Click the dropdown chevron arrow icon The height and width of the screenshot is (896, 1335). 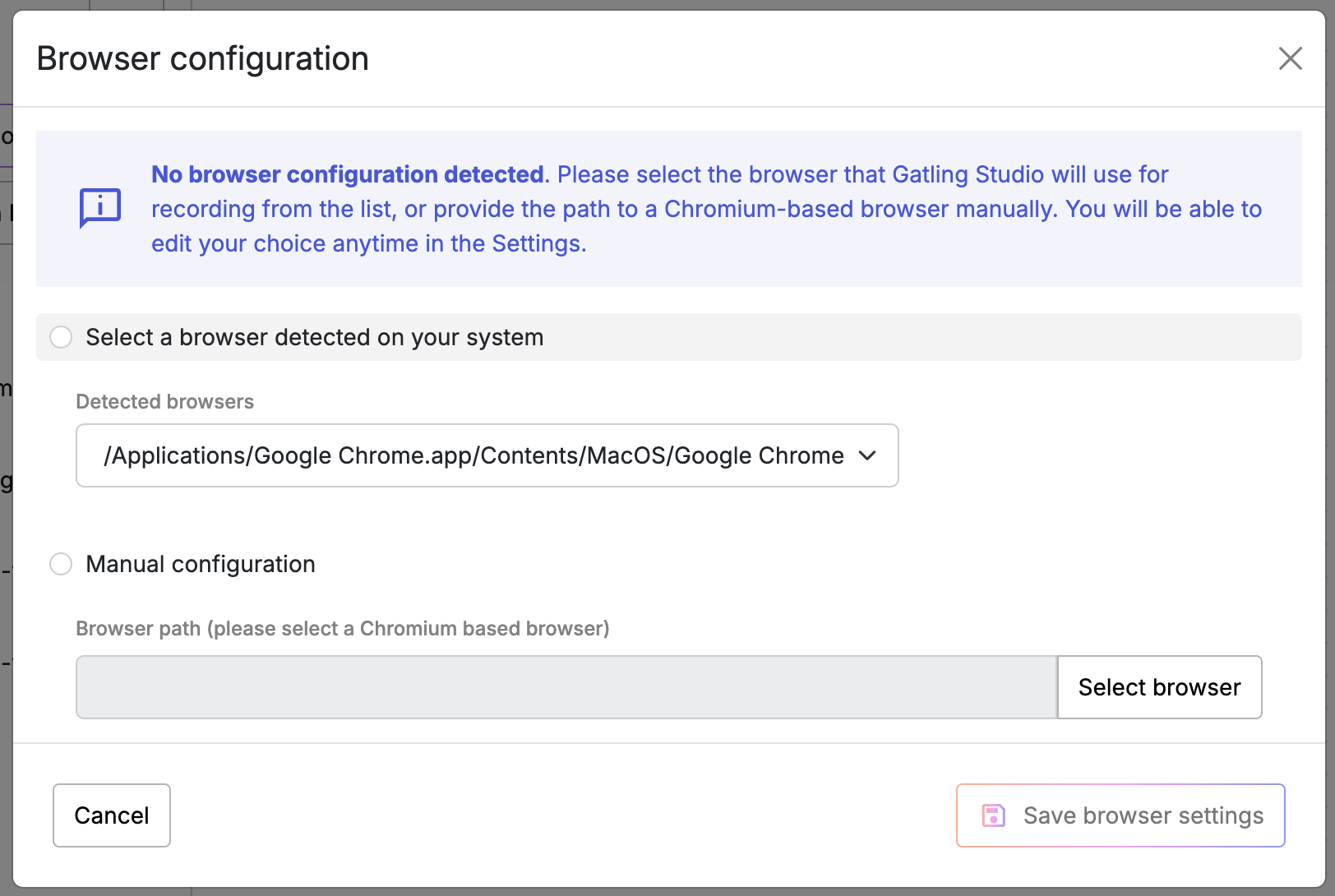click(x=867, y=455)
